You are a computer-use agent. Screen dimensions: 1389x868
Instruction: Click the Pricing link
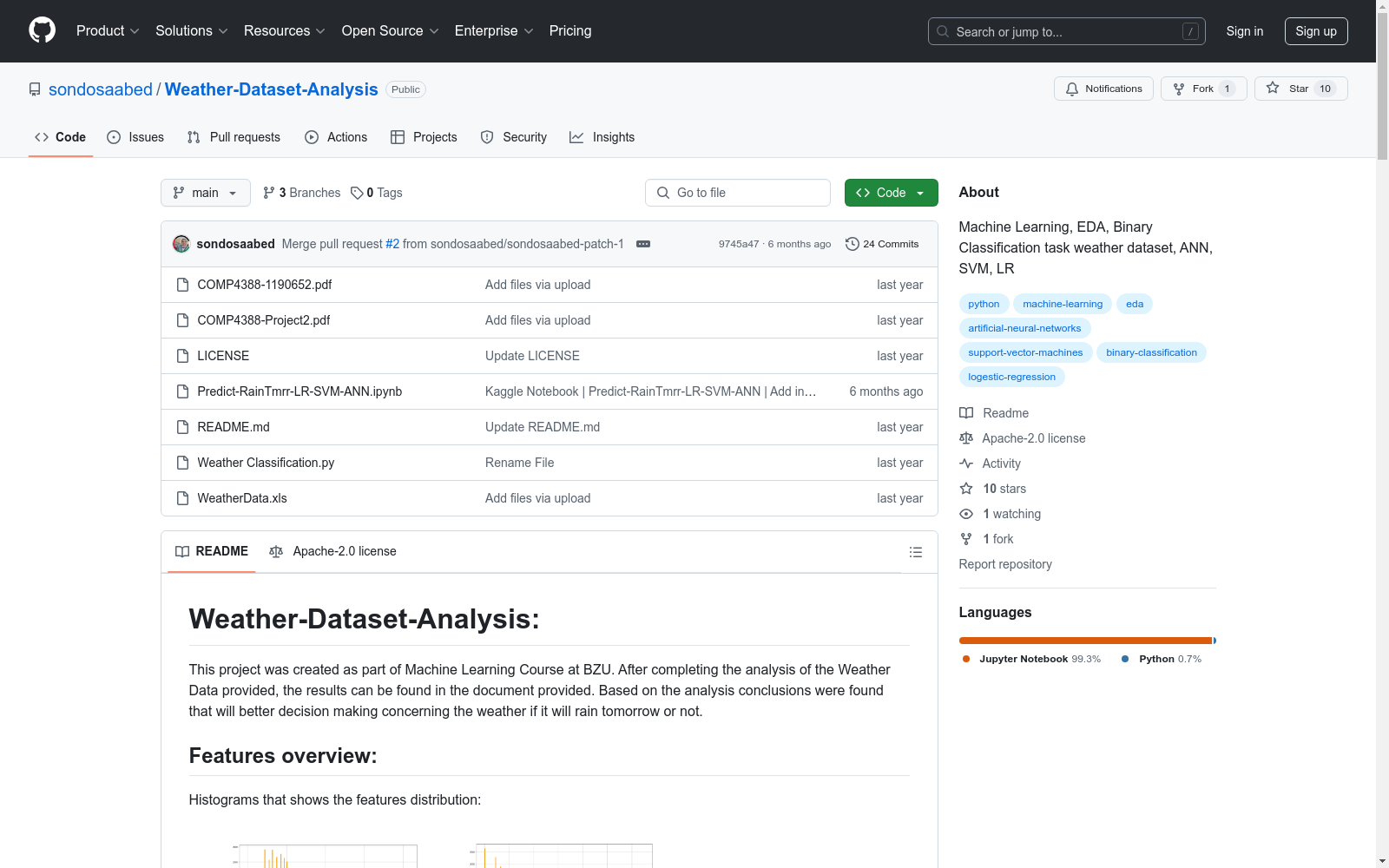click(570, 30)
